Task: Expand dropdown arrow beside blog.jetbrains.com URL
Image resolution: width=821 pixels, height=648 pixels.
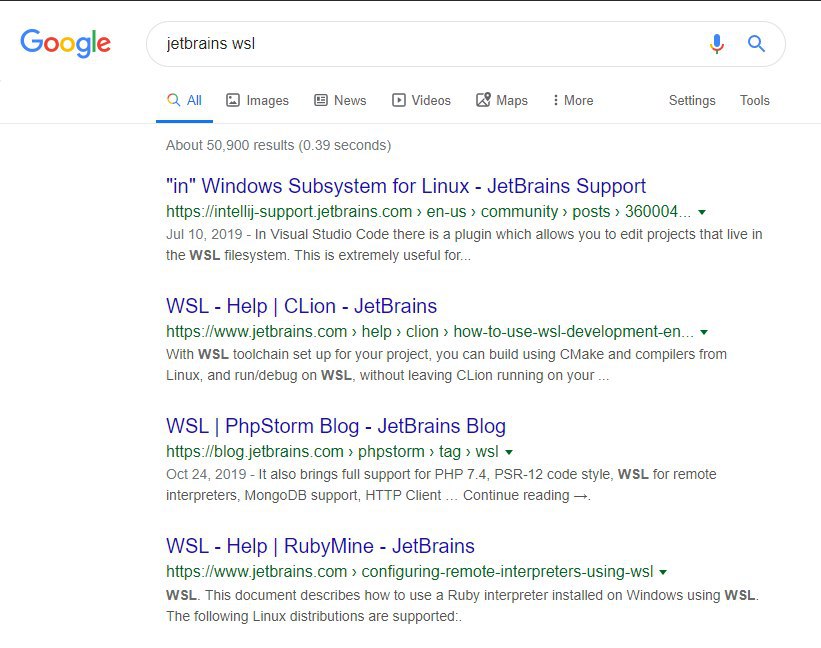Action: click(x=509, y=452)
